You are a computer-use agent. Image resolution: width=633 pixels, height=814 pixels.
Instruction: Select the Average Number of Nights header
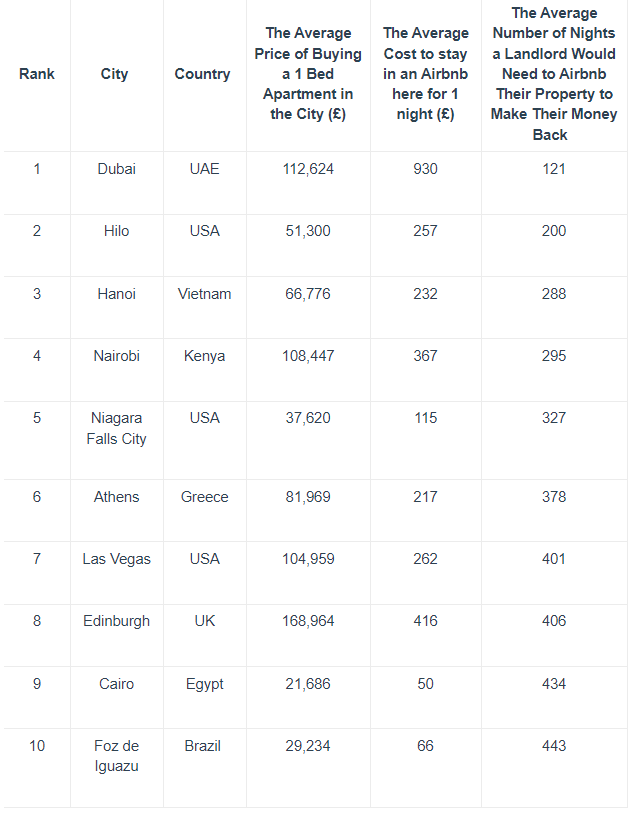point(554,74)
